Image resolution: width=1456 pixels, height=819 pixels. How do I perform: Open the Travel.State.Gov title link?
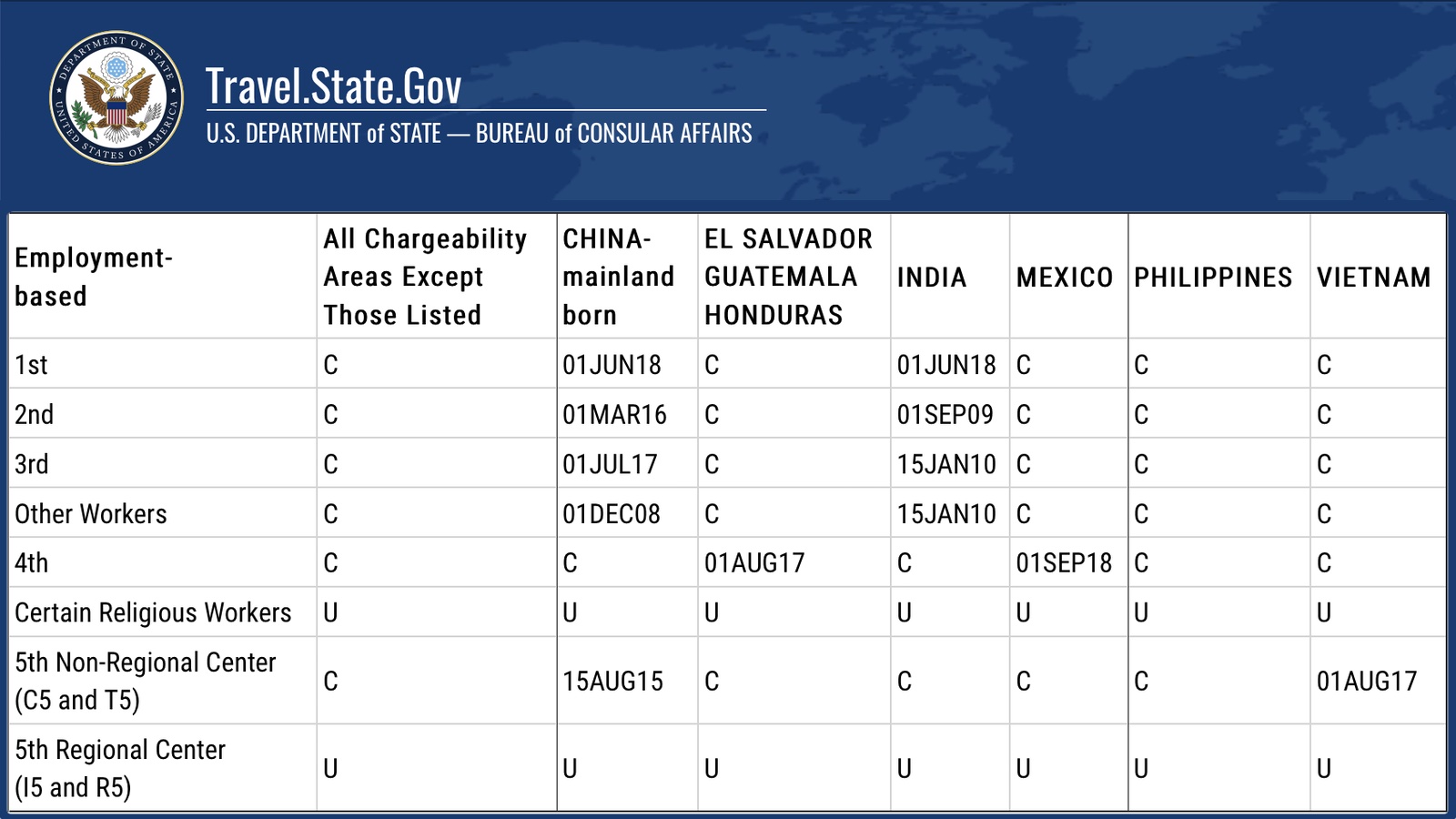point(333,86)
